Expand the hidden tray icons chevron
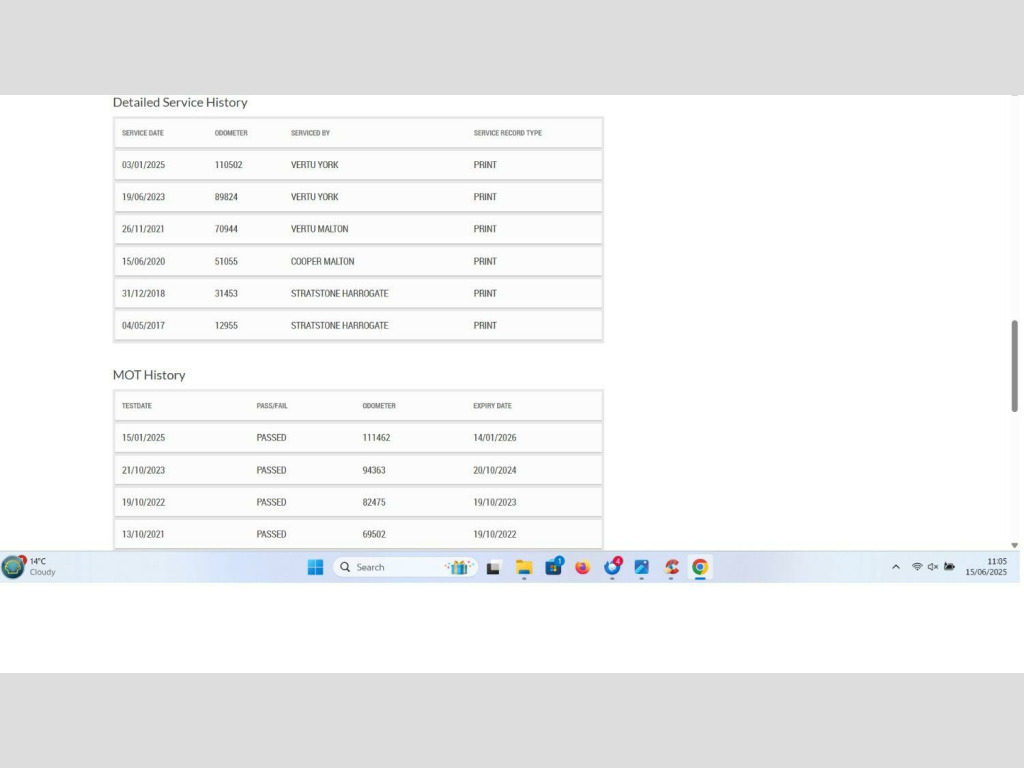The image size is (1024, 768). [x=896, y=567]
